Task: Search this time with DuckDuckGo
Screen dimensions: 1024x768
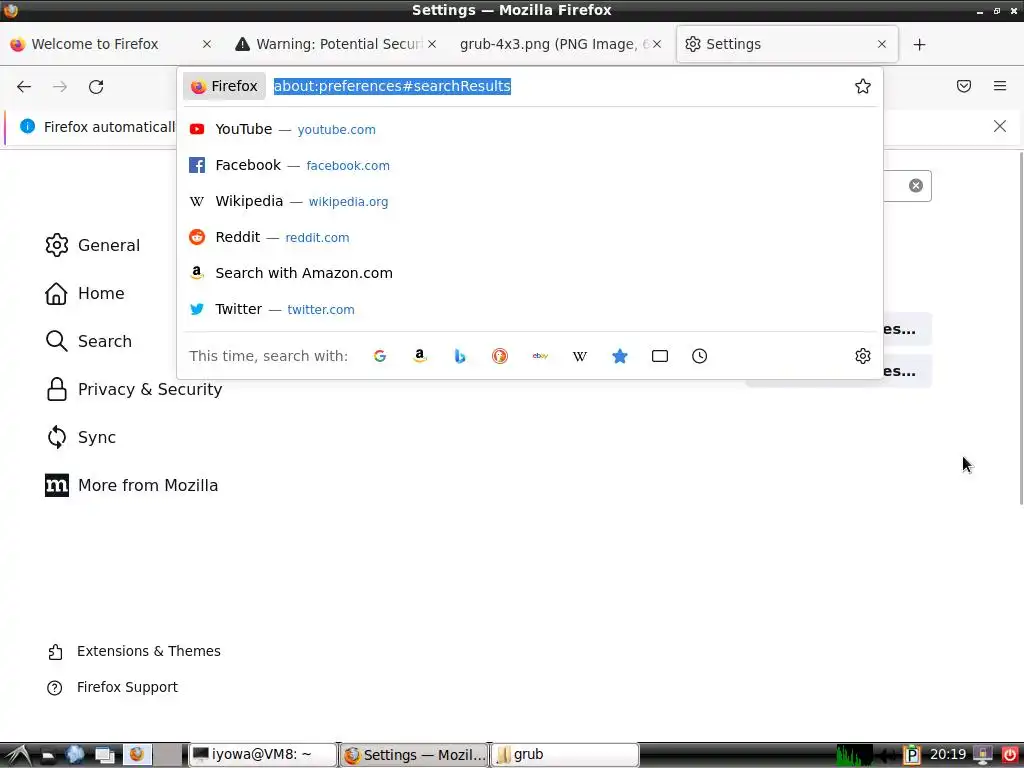Action: pos(500,356)
